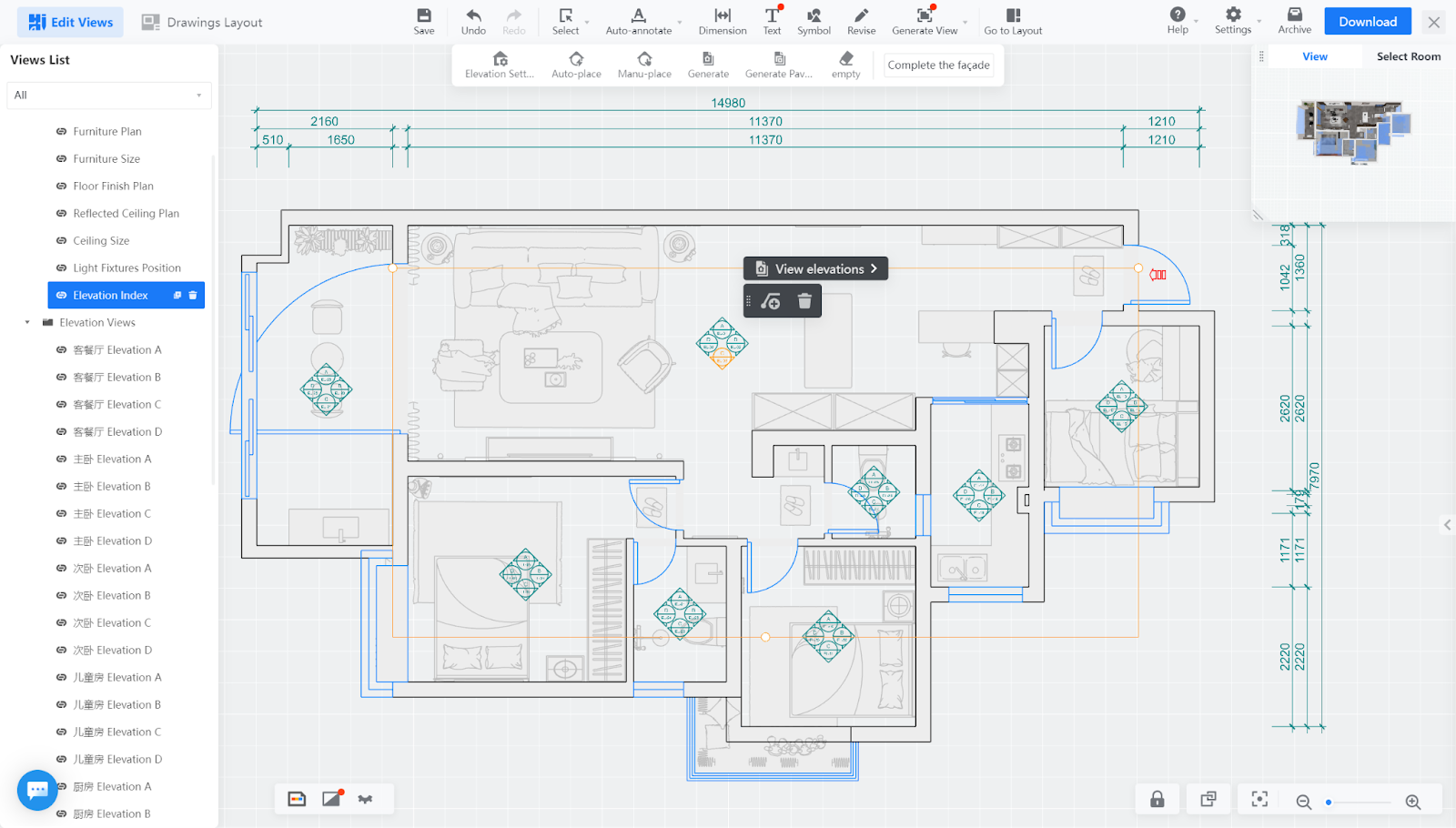The image size is (1456, 828).
Task: Expand the Generate View dropdown arrow
Action: (x=966, y=22)
